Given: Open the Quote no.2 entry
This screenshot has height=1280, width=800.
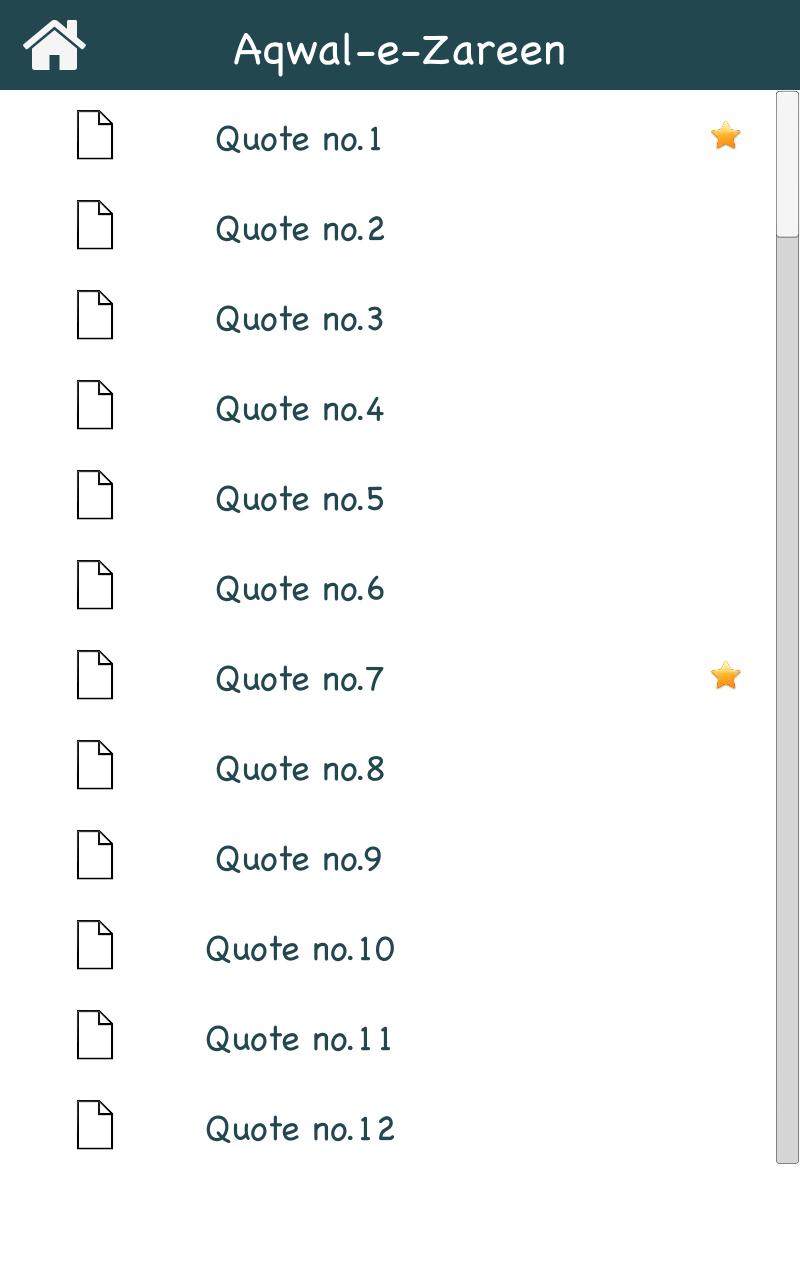Looking at the screenshot, I should 300,229.
